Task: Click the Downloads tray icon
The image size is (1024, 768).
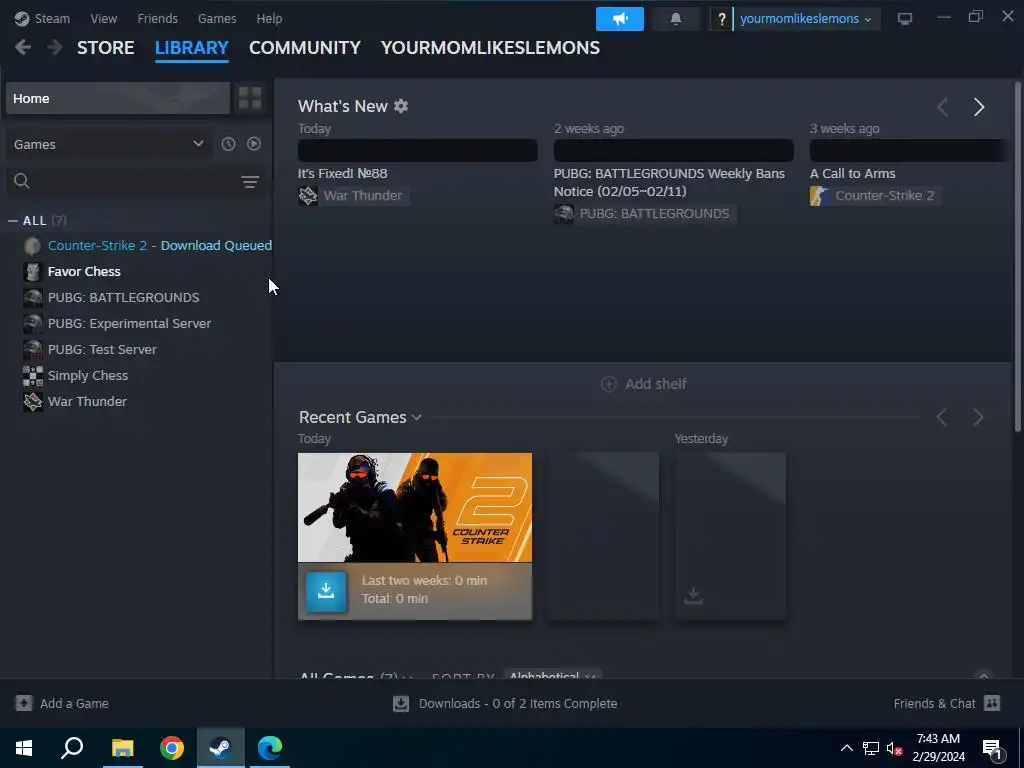Action: pos(401,703)
